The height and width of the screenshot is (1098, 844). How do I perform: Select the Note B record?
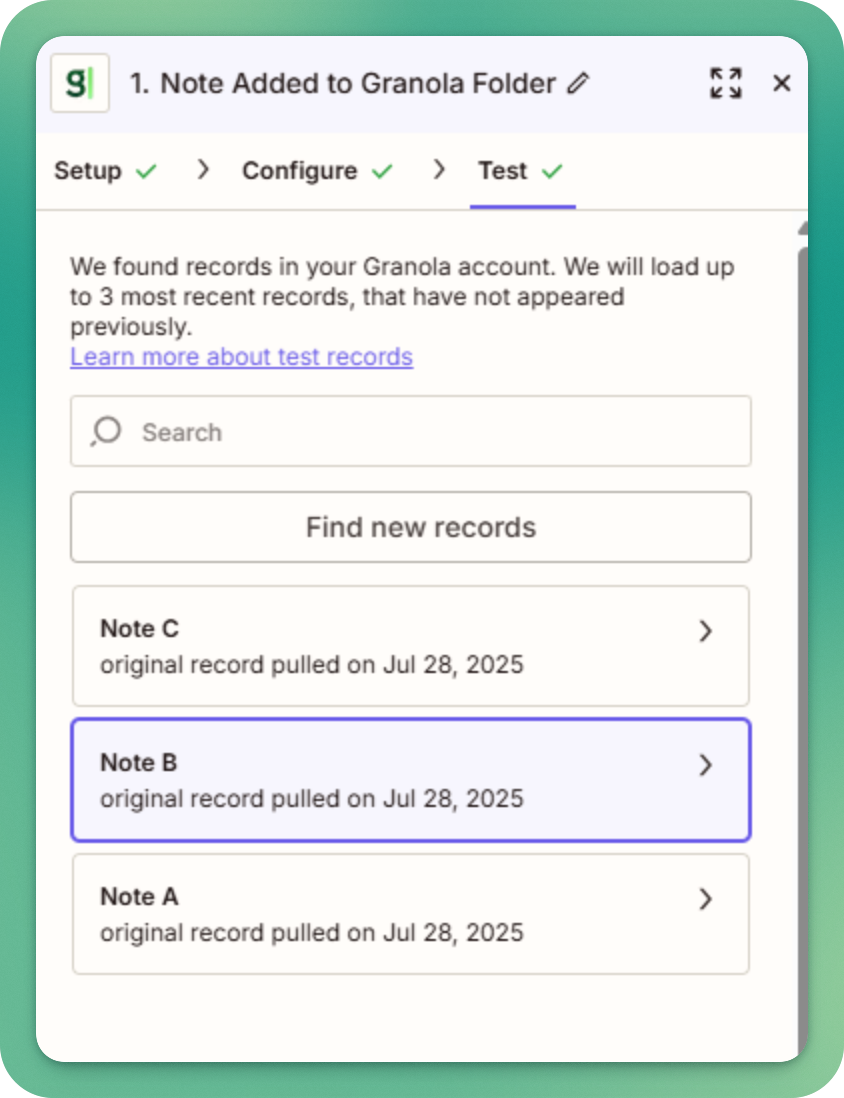point(410,779)
